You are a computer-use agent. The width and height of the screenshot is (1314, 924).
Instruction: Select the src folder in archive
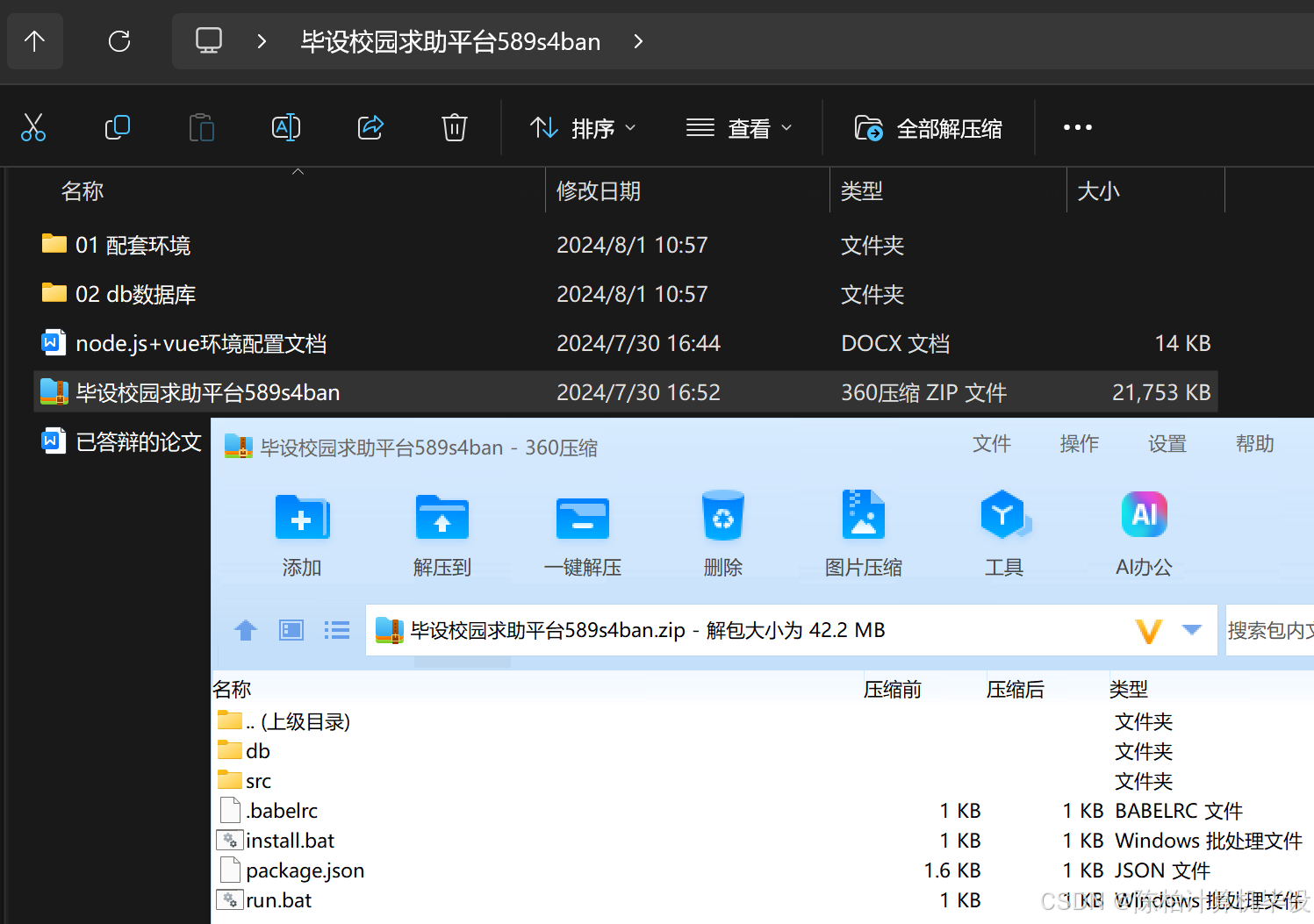pyautogui.click(x=244, y=781)
